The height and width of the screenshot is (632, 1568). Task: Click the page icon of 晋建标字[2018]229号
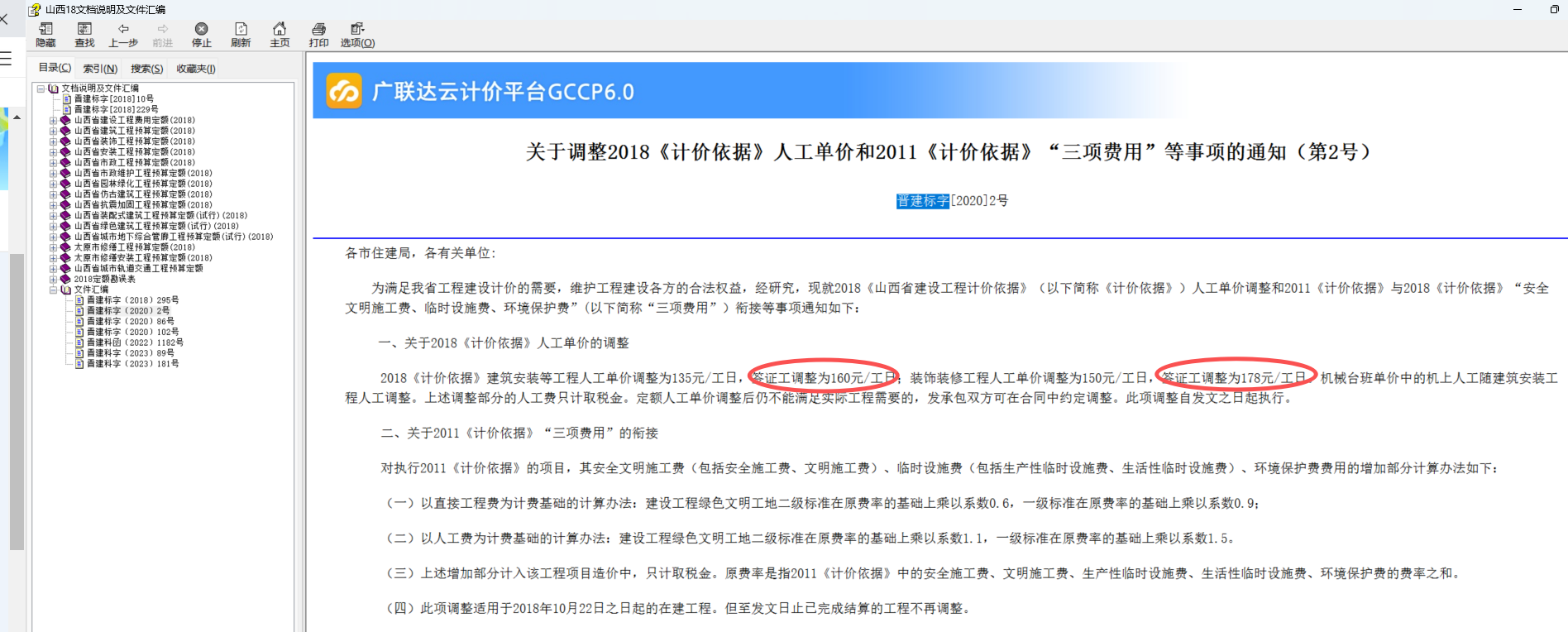coord(67,109)
